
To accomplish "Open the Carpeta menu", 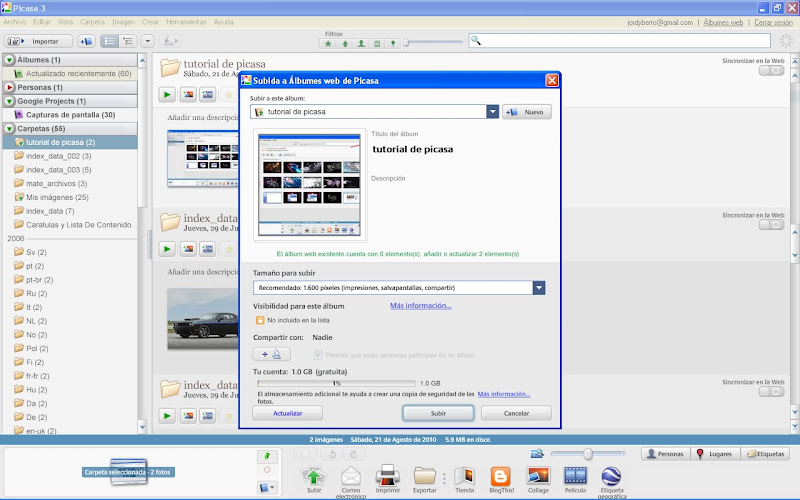I will click(x=92, y=22).
